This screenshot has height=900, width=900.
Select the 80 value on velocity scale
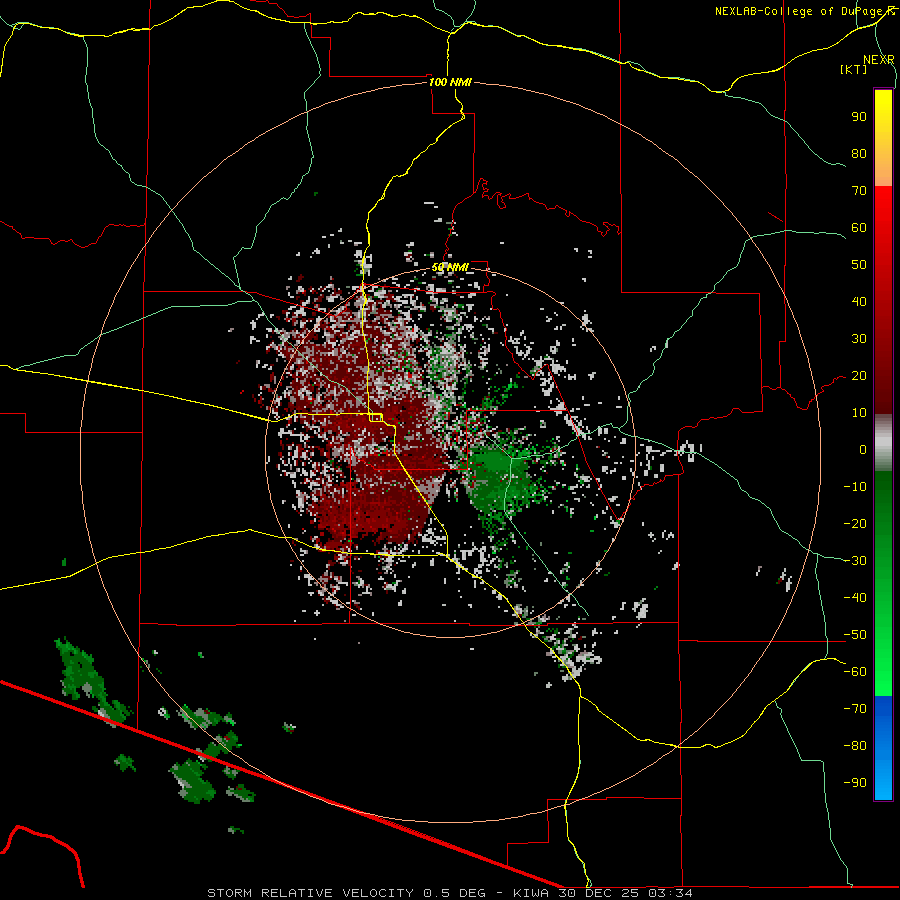(x=859, y=154)
